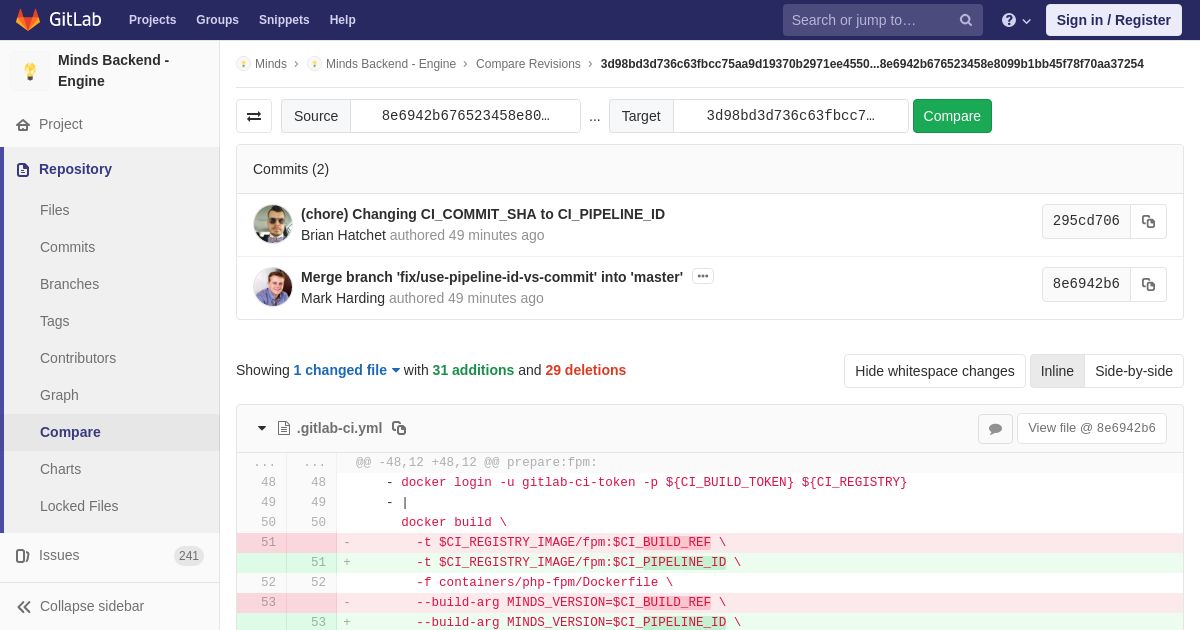Click the GitLab fox logo
The width and height of the screenshot is (1200, 630).
click(x=28, y=20)
